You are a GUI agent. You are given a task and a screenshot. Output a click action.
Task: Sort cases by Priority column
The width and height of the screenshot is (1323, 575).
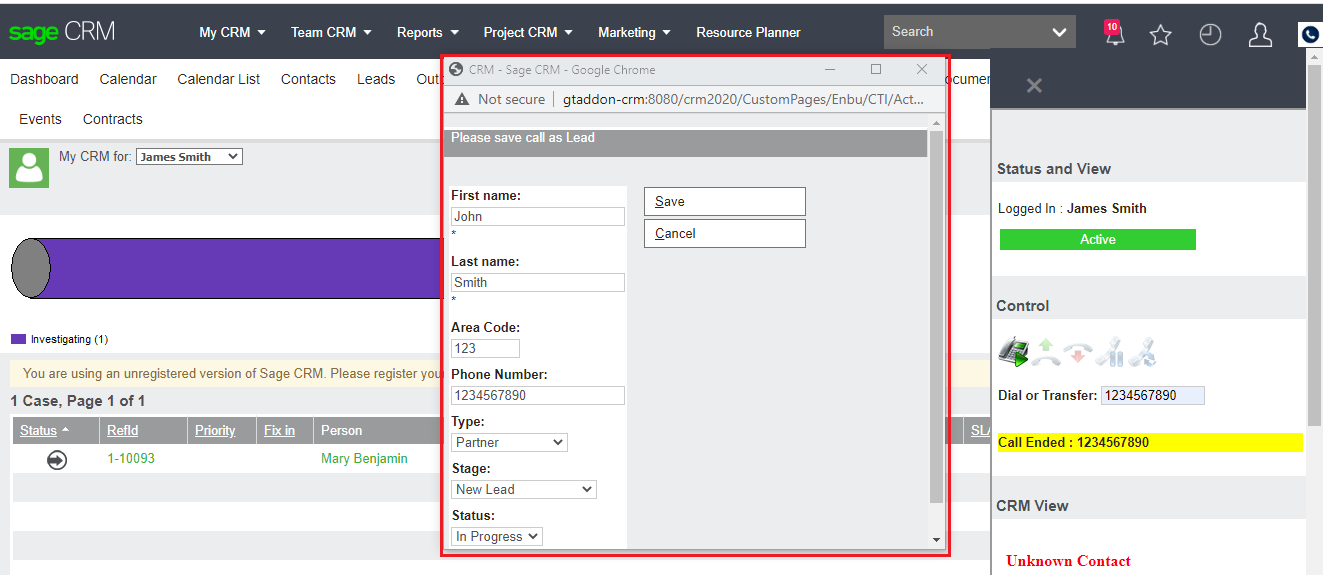point(215,430)
